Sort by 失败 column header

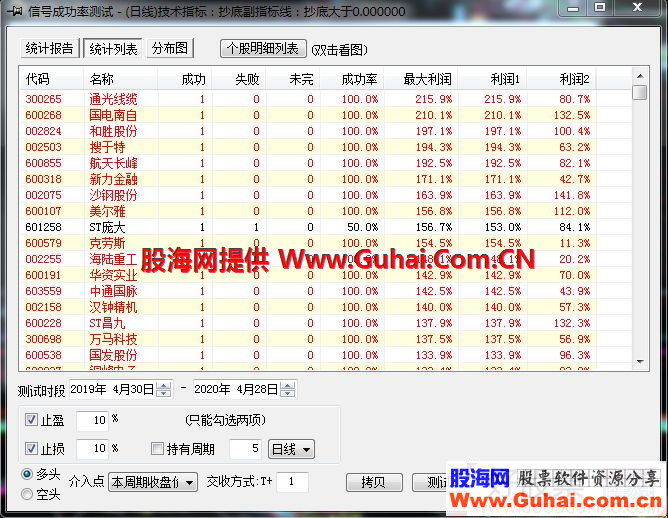point(239,79)
